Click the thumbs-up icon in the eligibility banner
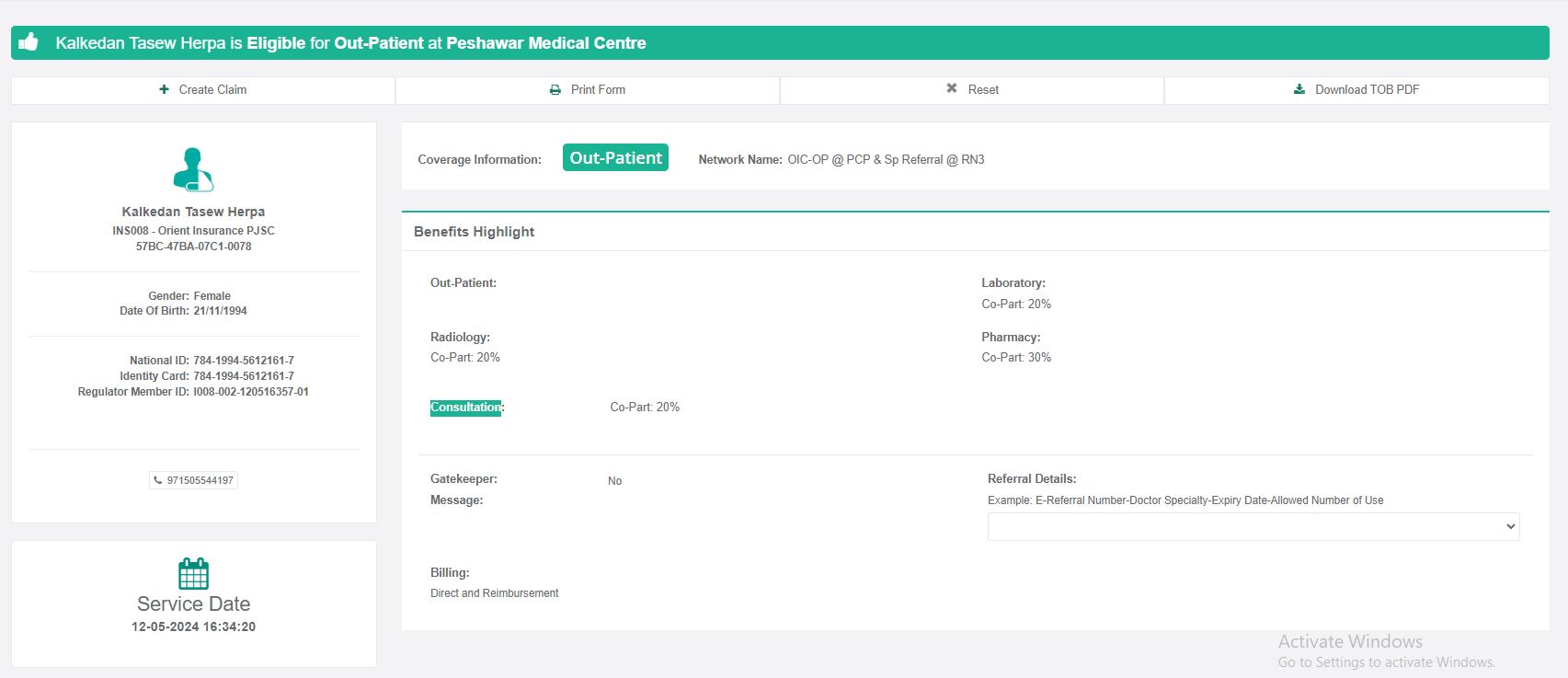 [29, 42]
